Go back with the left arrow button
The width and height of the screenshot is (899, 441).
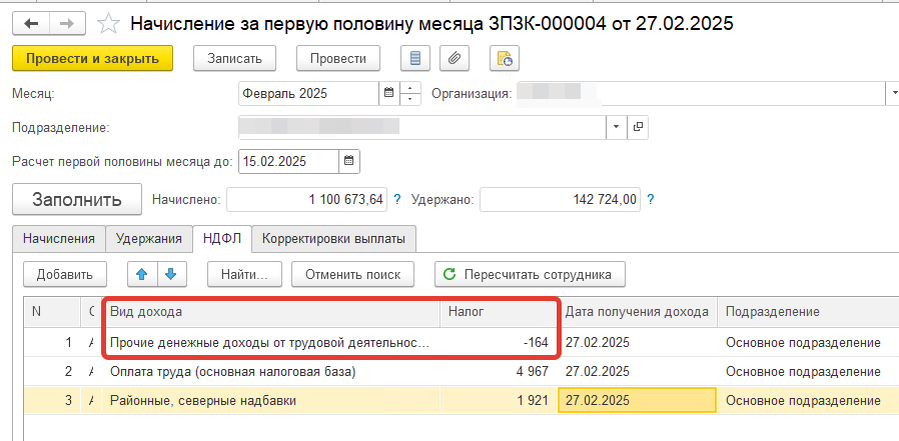pos(30,23)
